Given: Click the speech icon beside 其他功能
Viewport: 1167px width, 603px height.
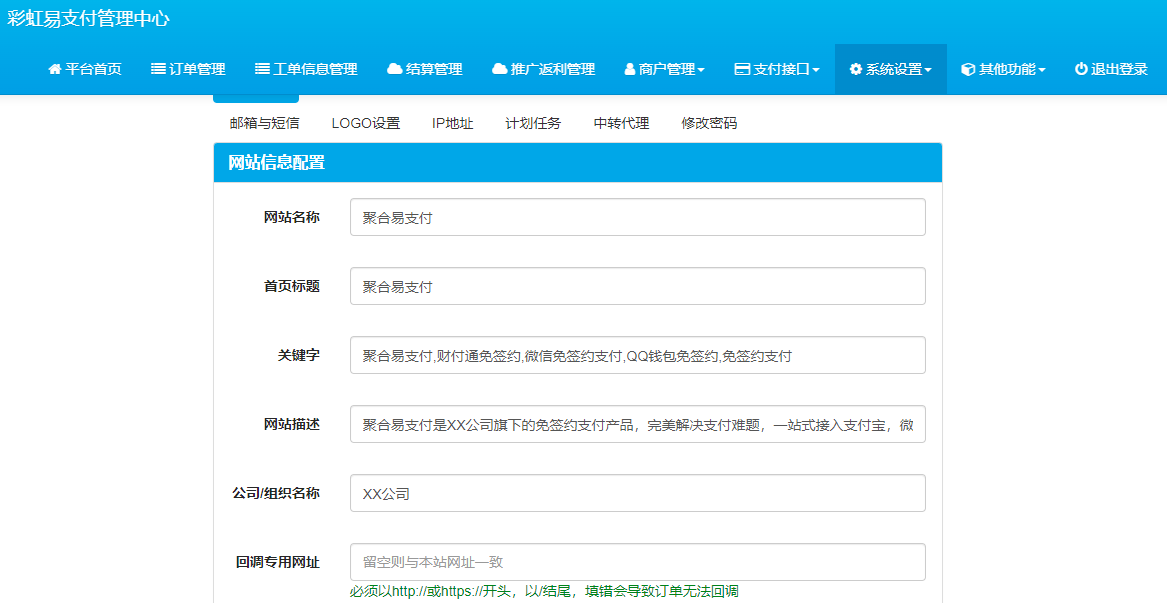Looking at the screenshot, I should 966,69.
